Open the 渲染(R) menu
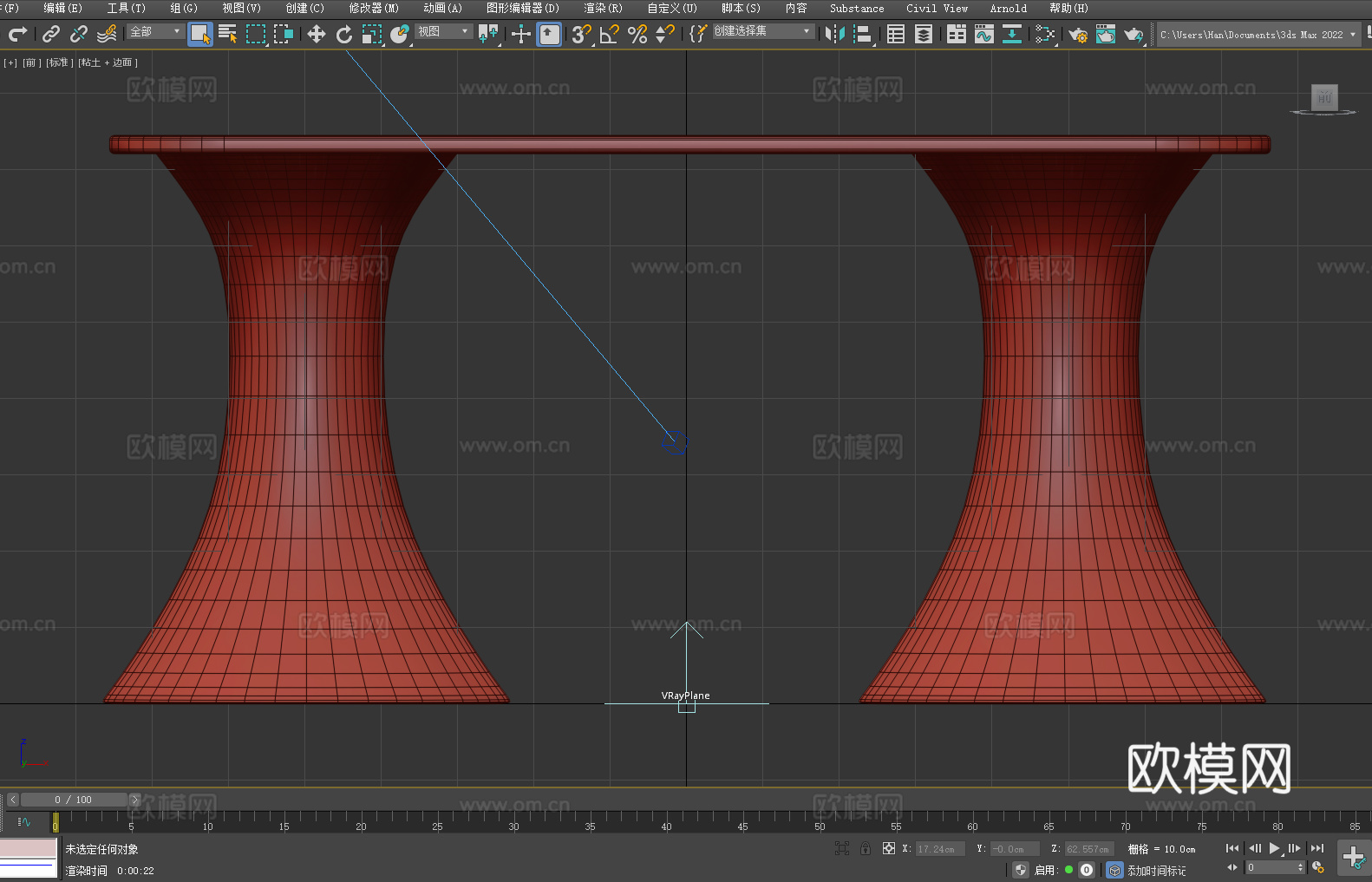Viewport: 1372px width, 882px height. 603,8
